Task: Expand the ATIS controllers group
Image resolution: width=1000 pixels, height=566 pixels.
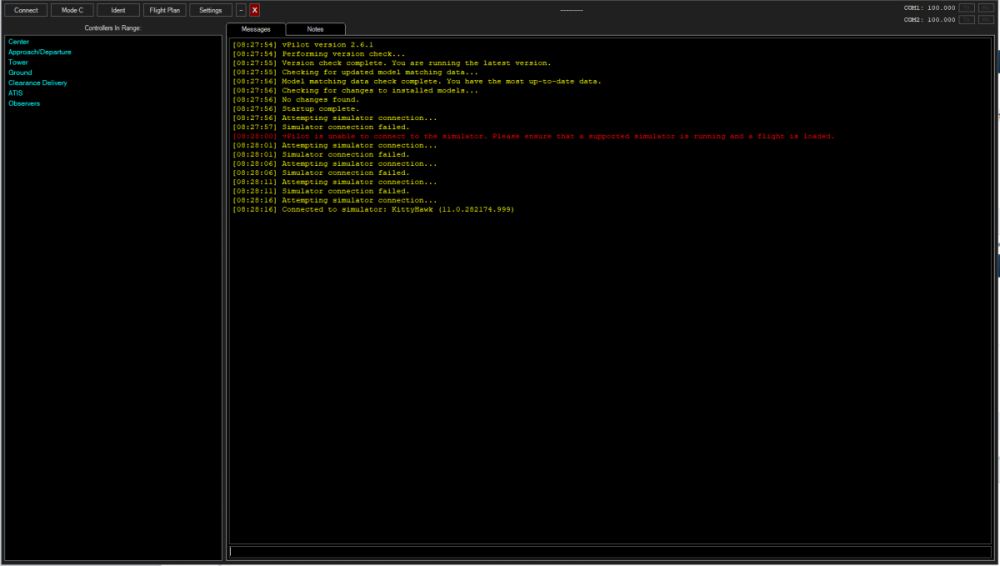Action: 15,93
